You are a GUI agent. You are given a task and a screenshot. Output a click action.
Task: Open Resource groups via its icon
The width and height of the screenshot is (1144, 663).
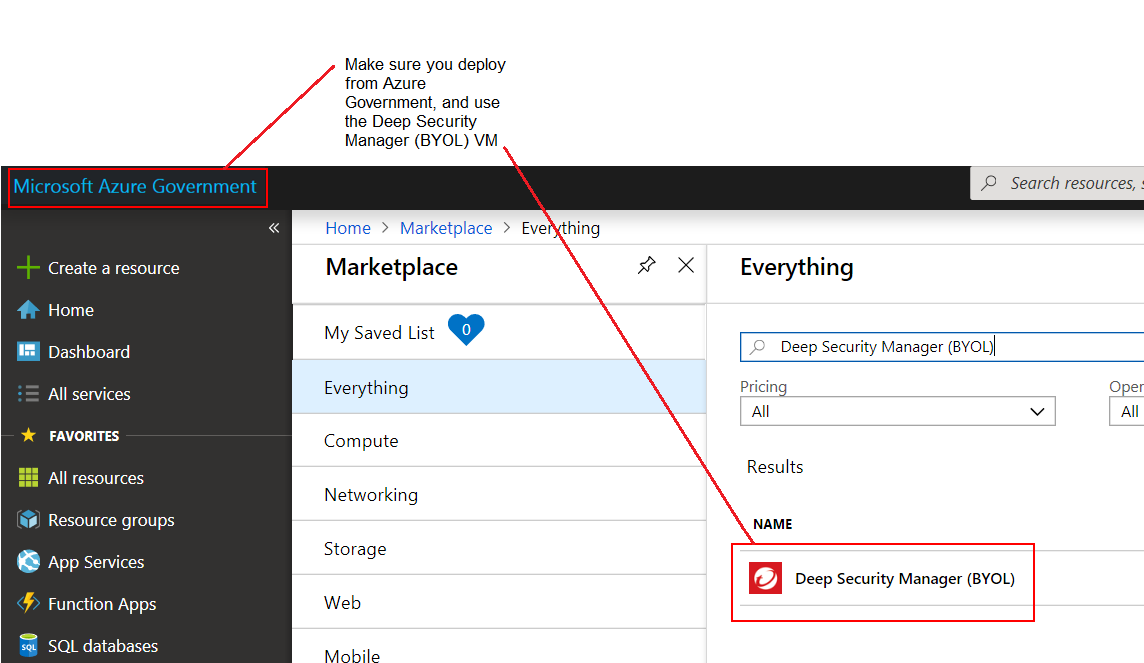point(30,519)
